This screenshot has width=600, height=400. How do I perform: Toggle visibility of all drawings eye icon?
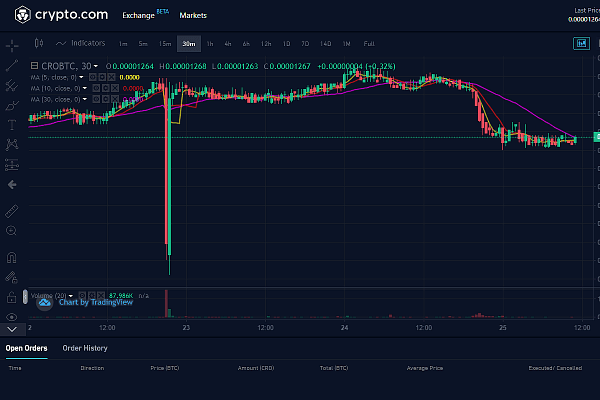click(11, 317)
